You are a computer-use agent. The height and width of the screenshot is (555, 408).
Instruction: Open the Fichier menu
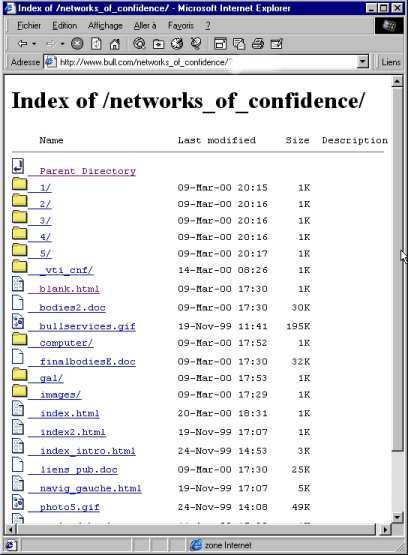click(x=29, y=25)
